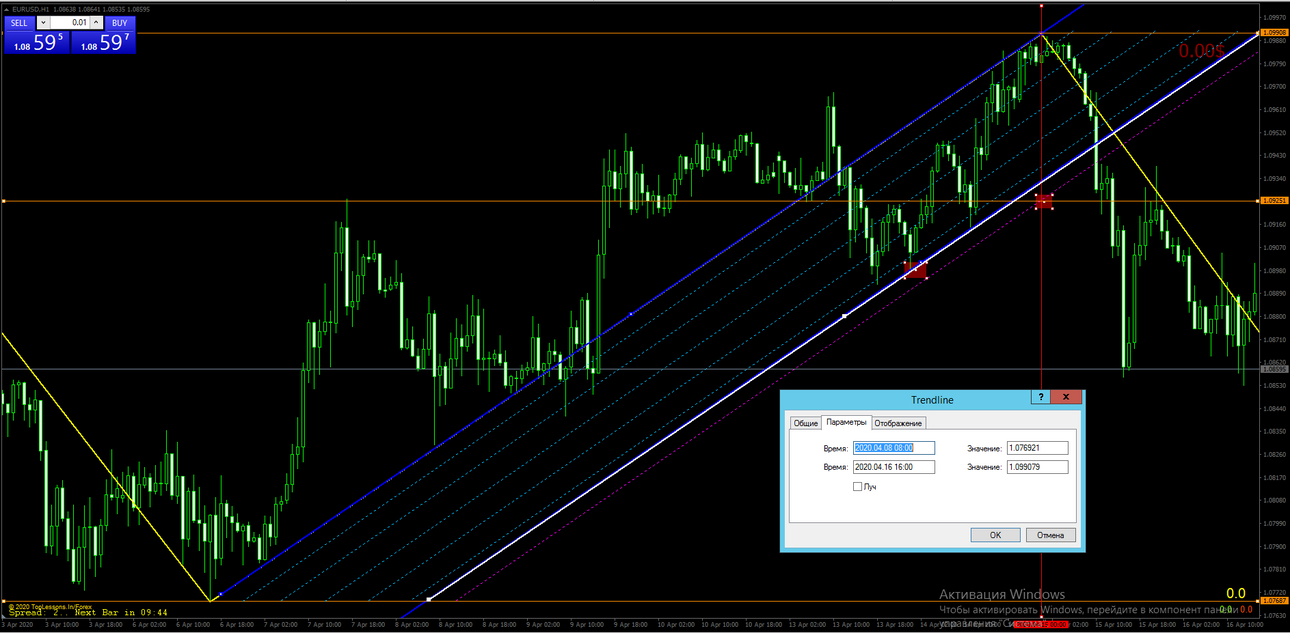1290x633 pixels.
Task: Click the SELL button
Action: (x=20, y=22)
